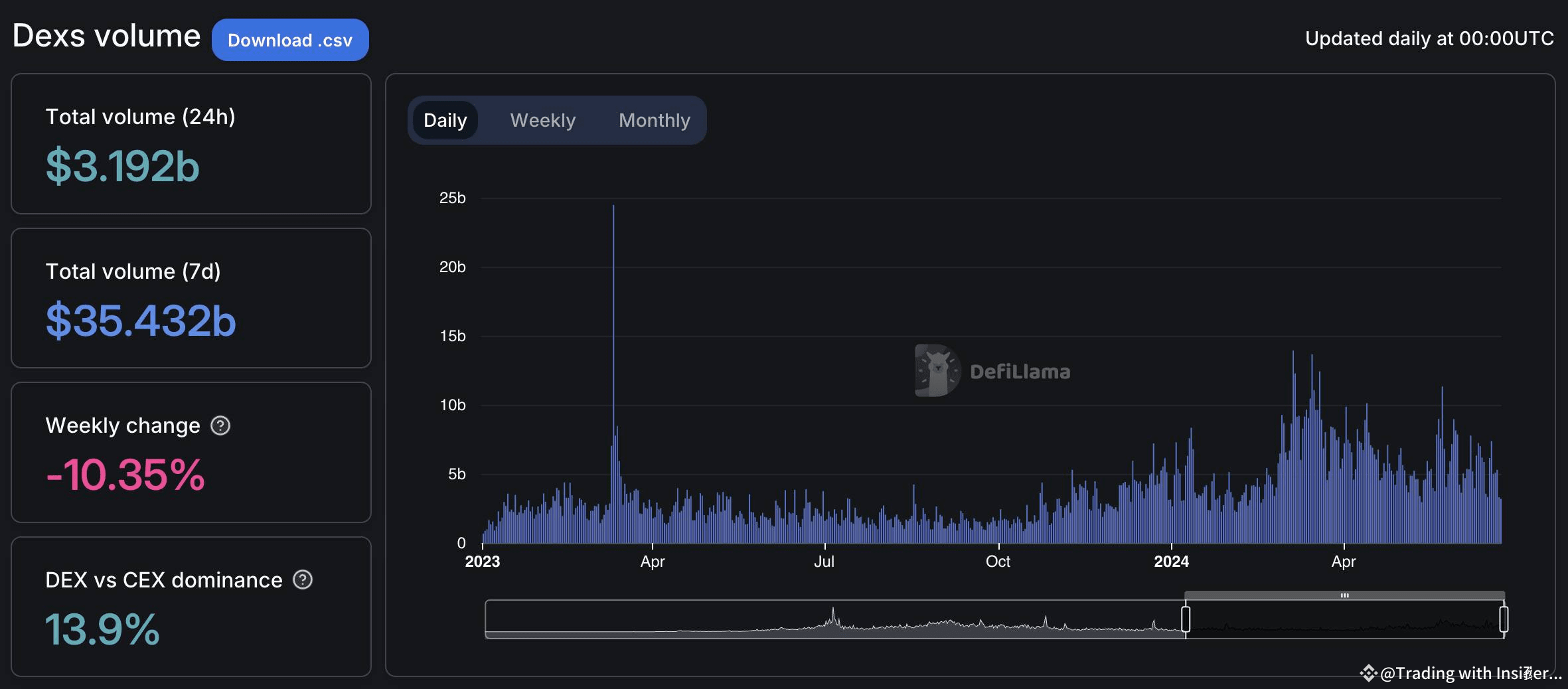This screenshot has height=689, width=1568.
Task: Click the Binance logo icon beside the watermark
Action: pos(1368,673)
